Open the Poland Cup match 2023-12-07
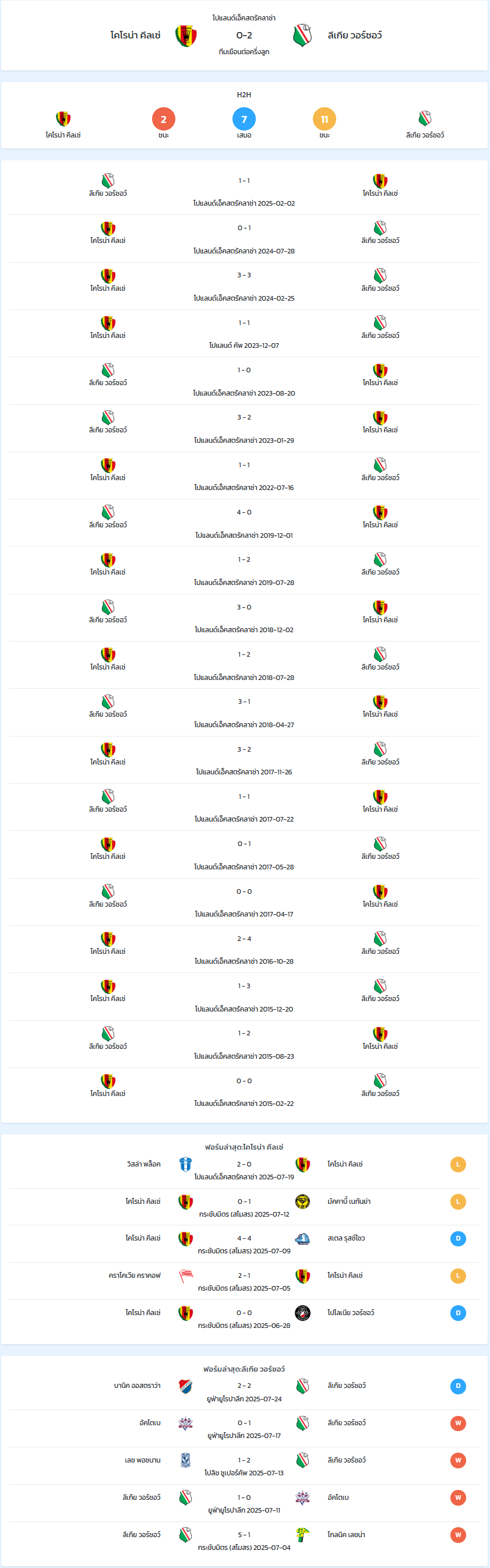Image resolution: width=490 pixels, height=1568 pixels. 244,333
